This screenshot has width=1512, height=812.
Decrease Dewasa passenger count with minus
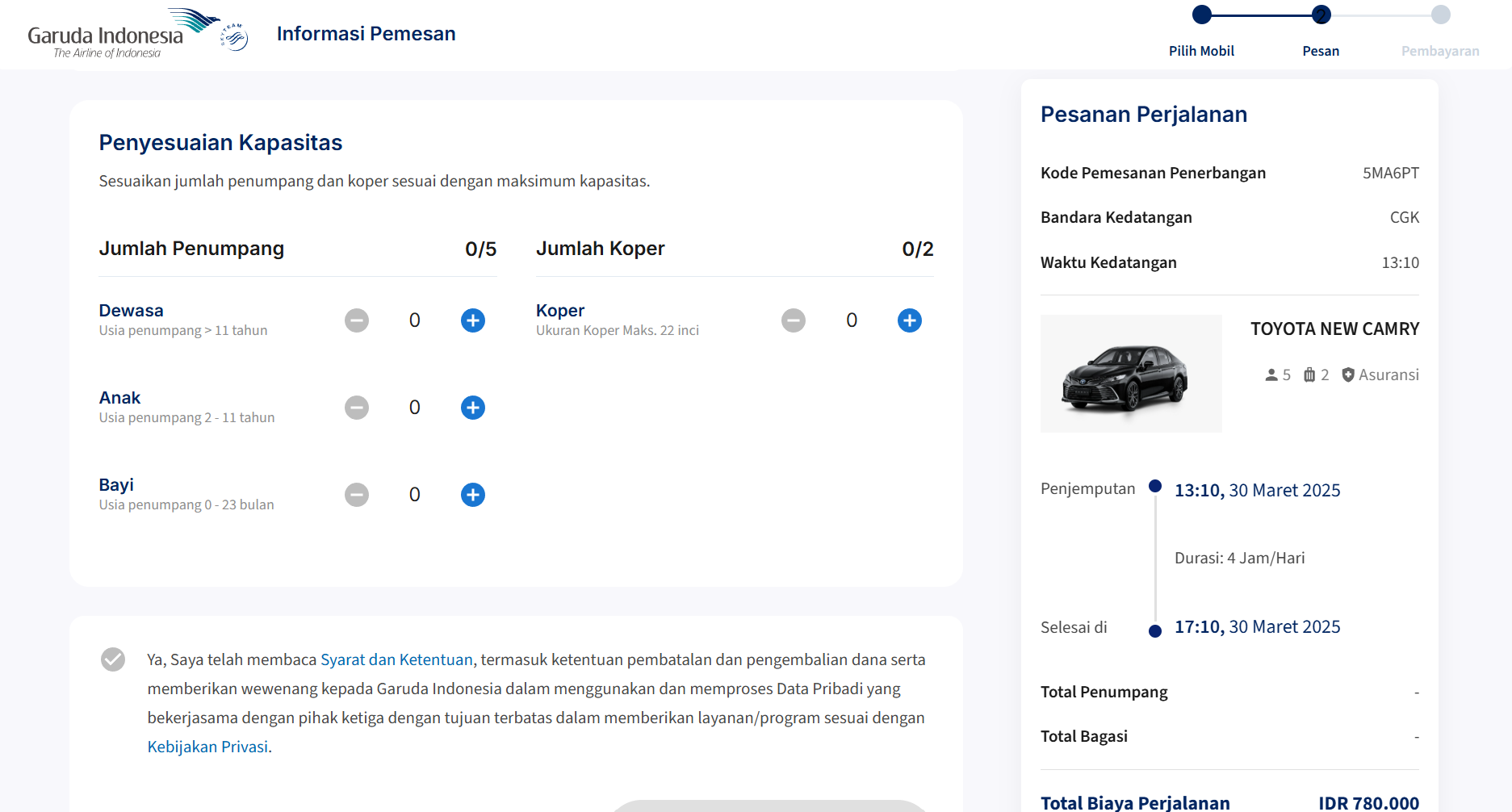click(x=357, y=320)
